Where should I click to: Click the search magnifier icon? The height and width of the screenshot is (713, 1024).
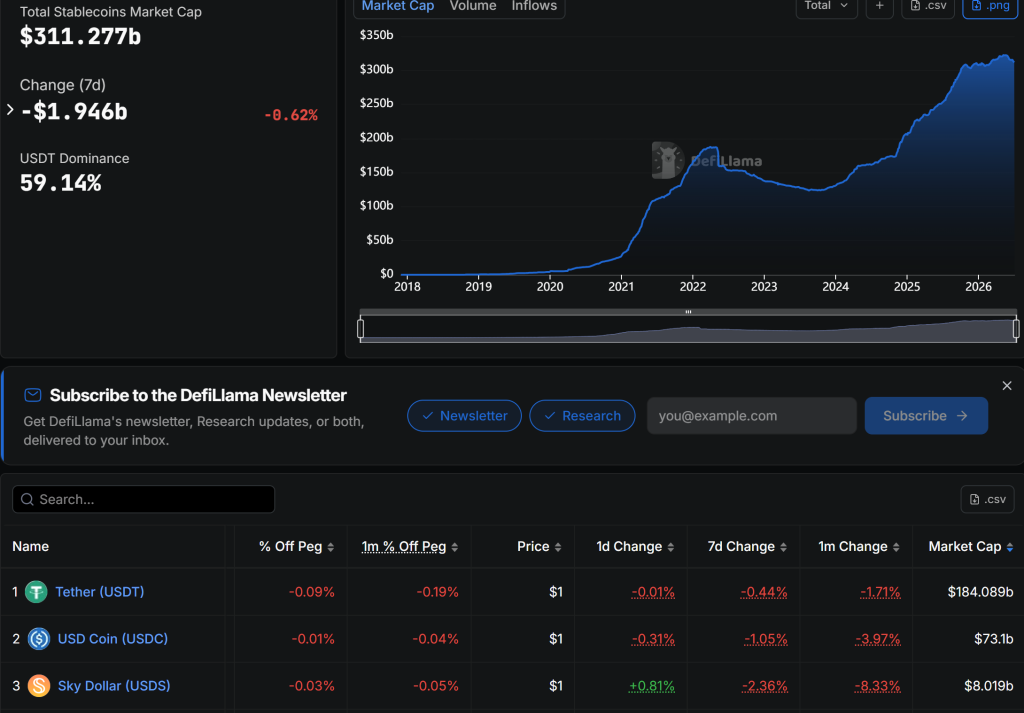(27, 499)
